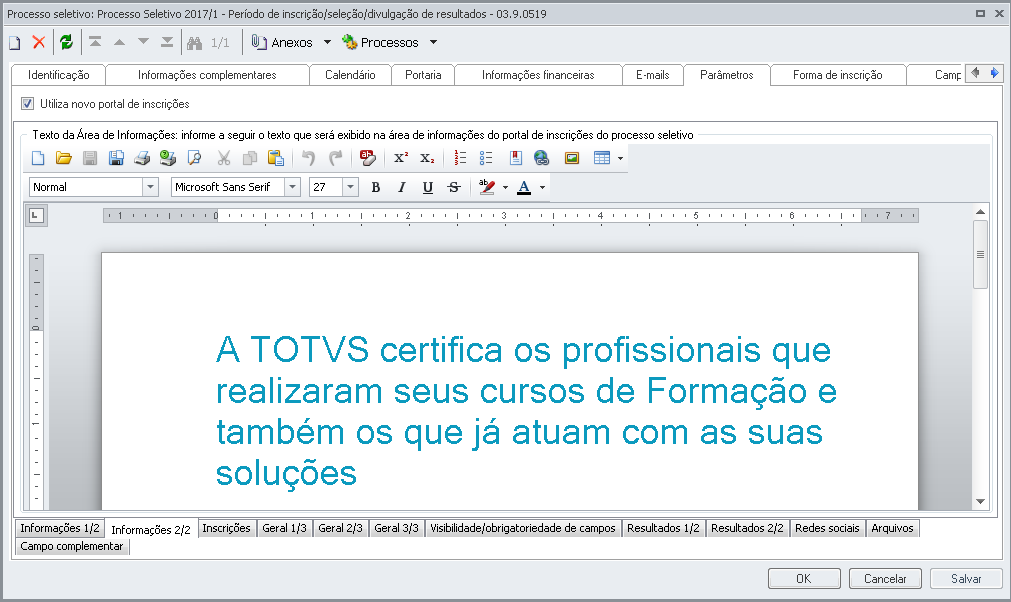Click the Cancelar button
1011x602 pixels.
pyautogui.click(x=885, y=579)
